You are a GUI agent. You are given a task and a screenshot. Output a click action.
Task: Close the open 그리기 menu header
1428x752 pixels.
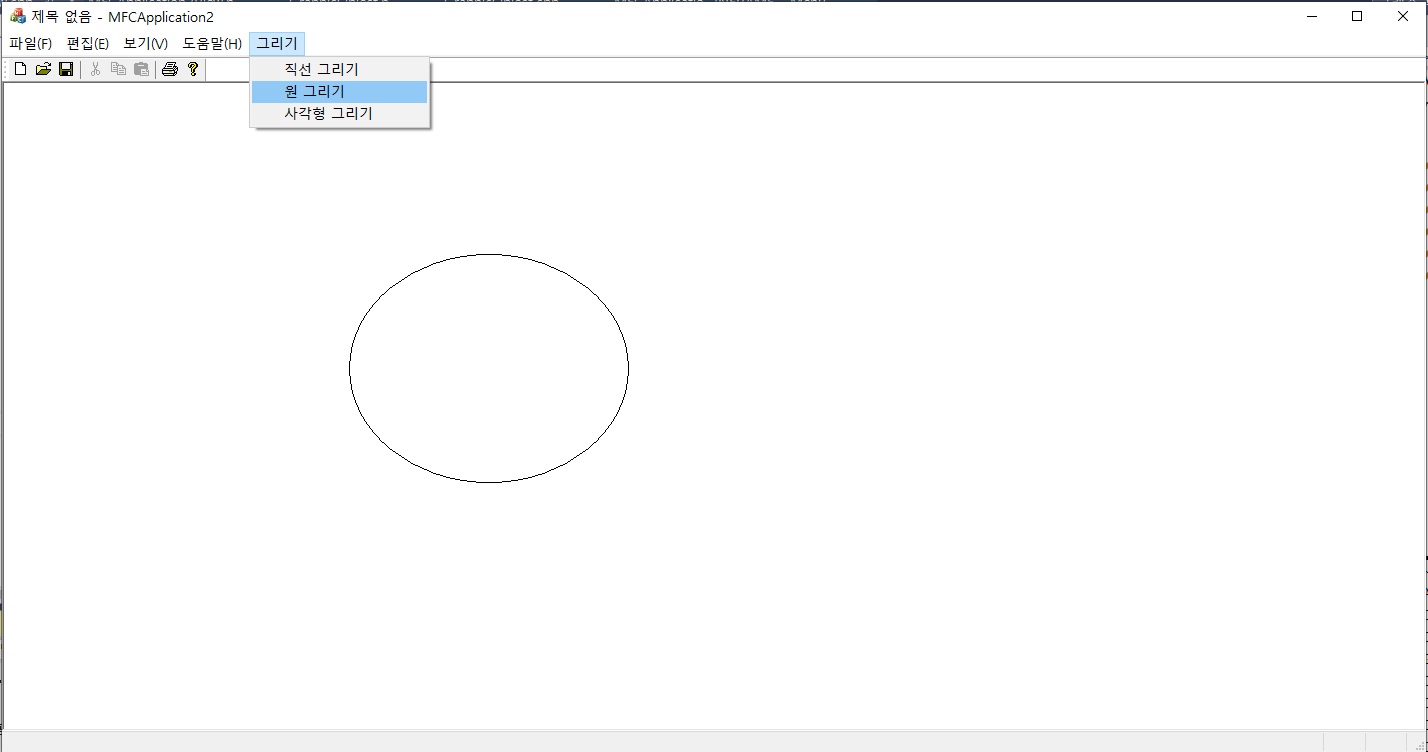[277, 44]
